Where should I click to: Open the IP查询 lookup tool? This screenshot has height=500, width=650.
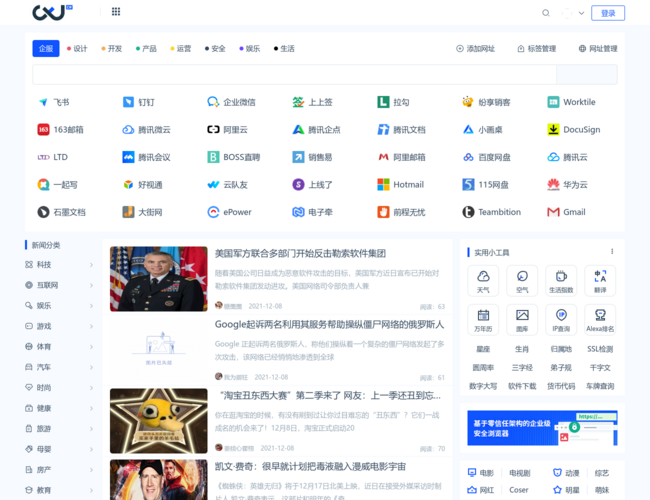click(561, 320)
